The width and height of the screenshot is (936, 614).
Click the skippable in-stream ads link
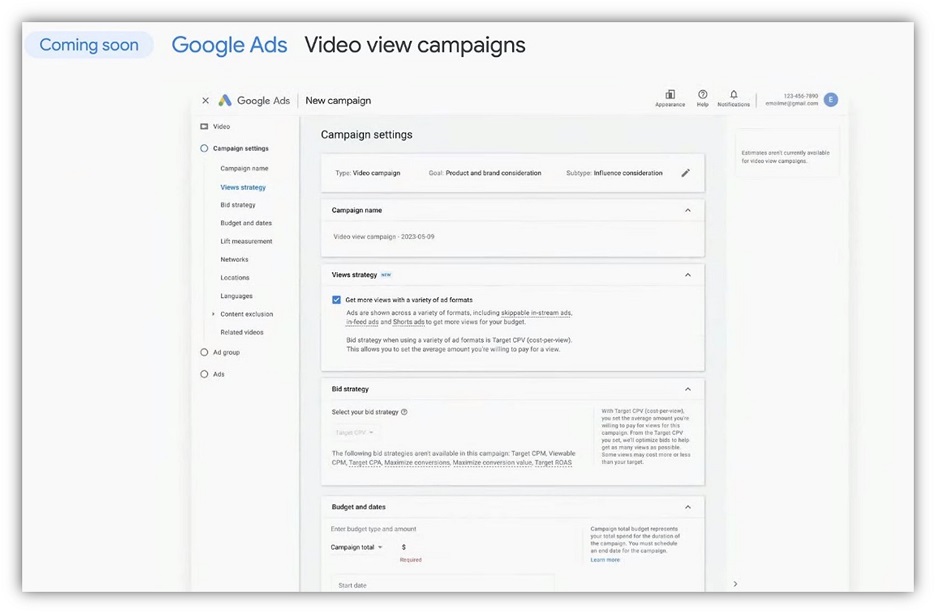536,312
